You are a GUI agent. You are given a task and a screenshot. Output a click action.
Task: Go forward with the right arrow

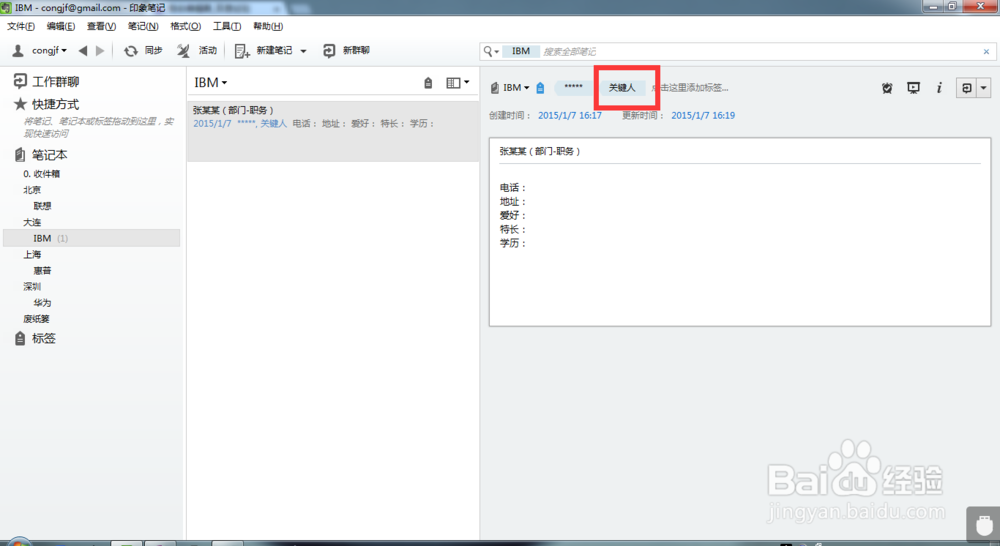(100, 50)
